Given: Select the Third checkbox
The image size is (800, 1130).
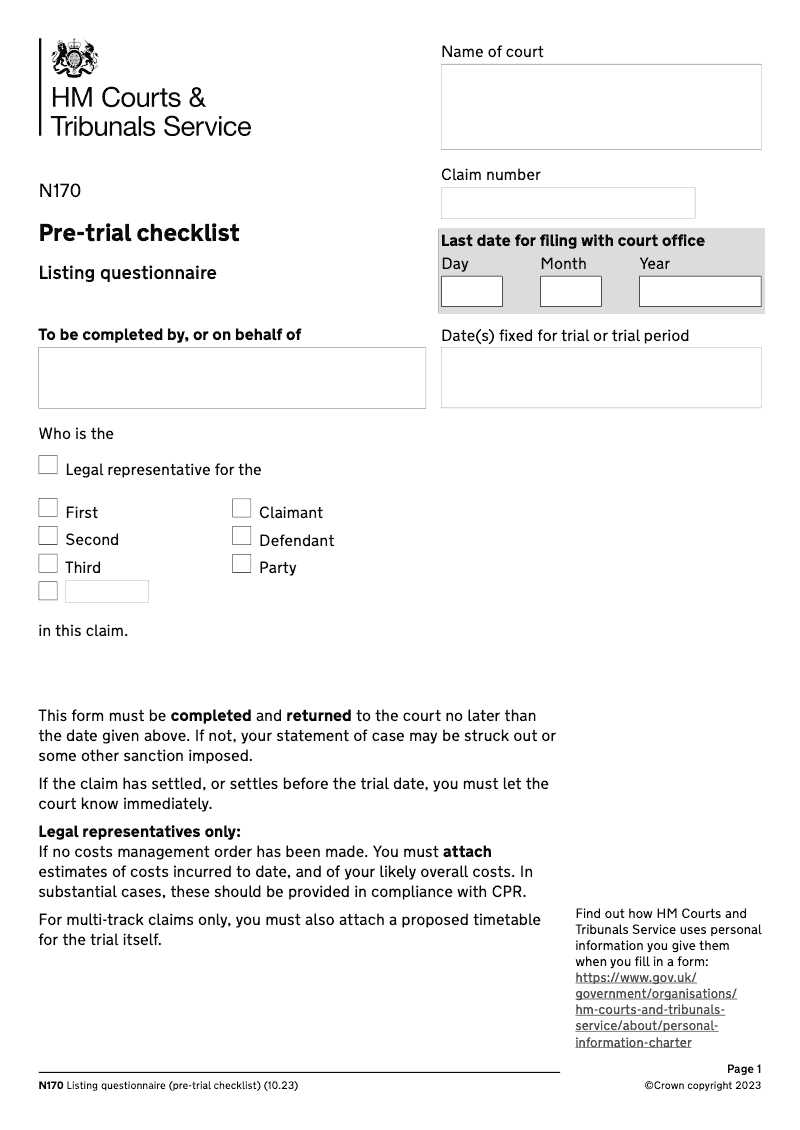Looking at the screenshot, I should click(48, 564).
